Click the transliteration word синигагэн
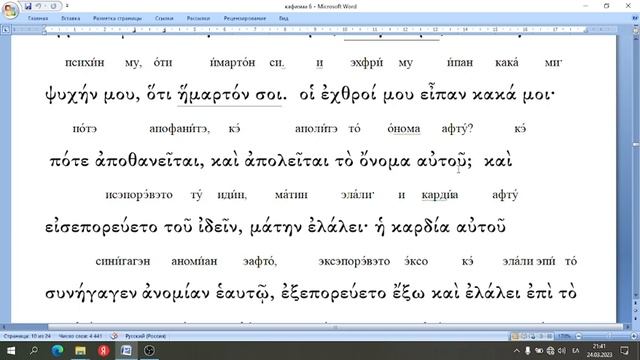Screen dimensions: 640x360 coord(123,261)
